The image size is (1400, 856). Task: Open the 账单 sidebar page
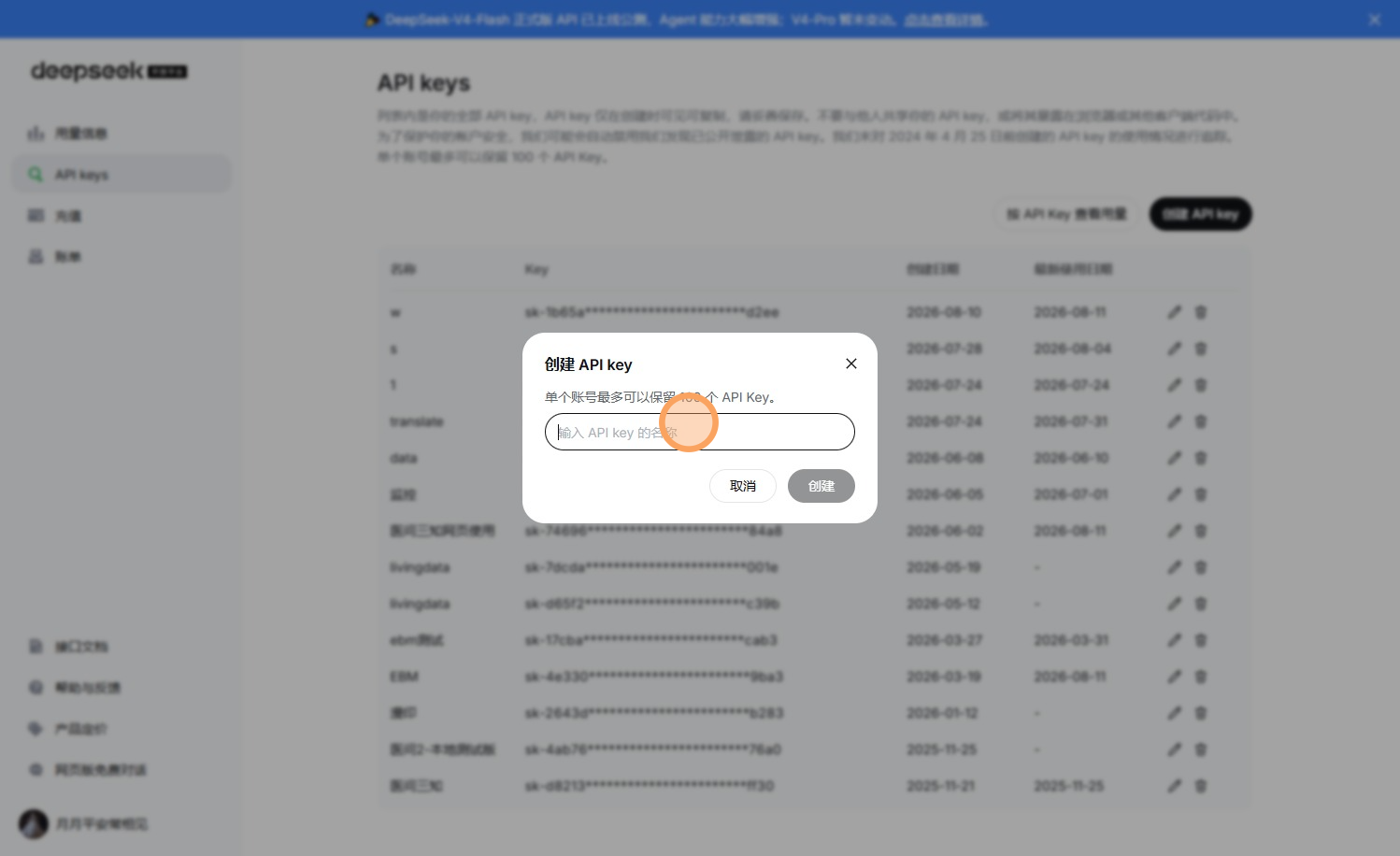[x=121, y=257]
